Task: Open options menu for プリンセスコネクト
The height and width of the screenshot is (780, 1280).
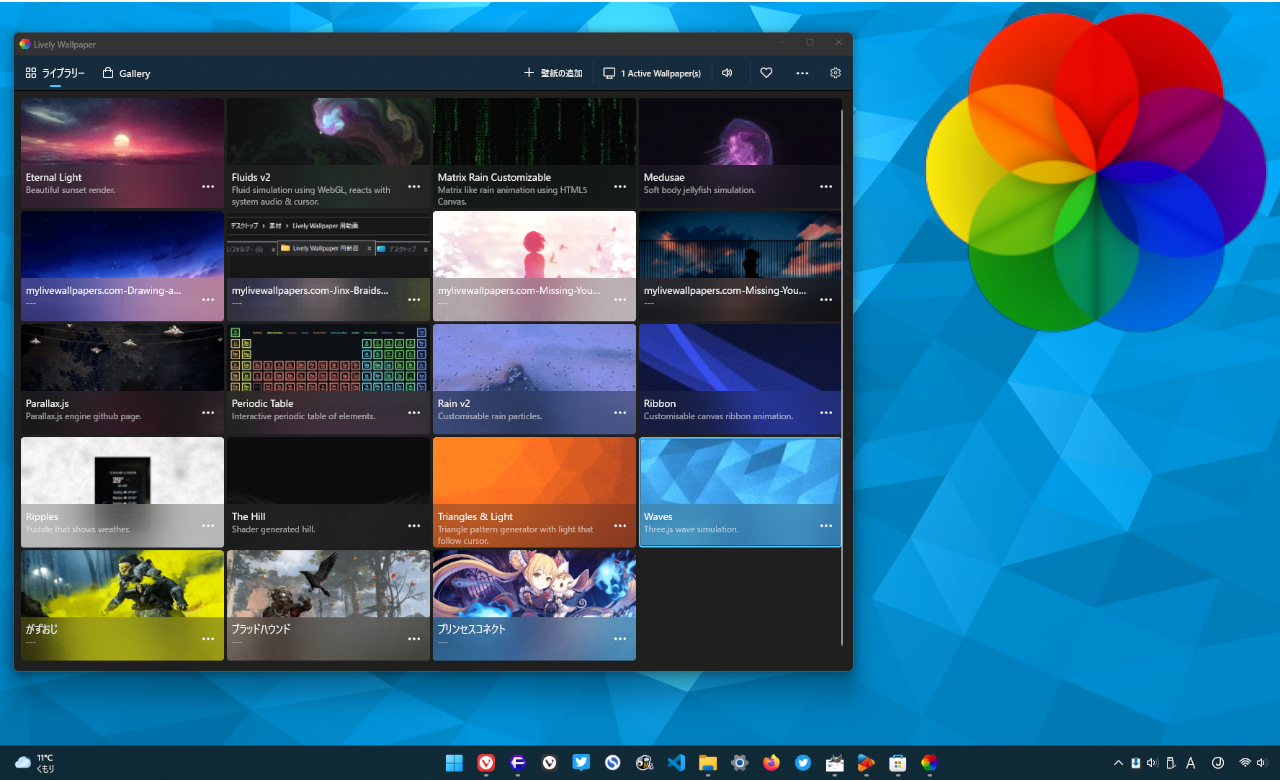Action: [x=620, y=638]
